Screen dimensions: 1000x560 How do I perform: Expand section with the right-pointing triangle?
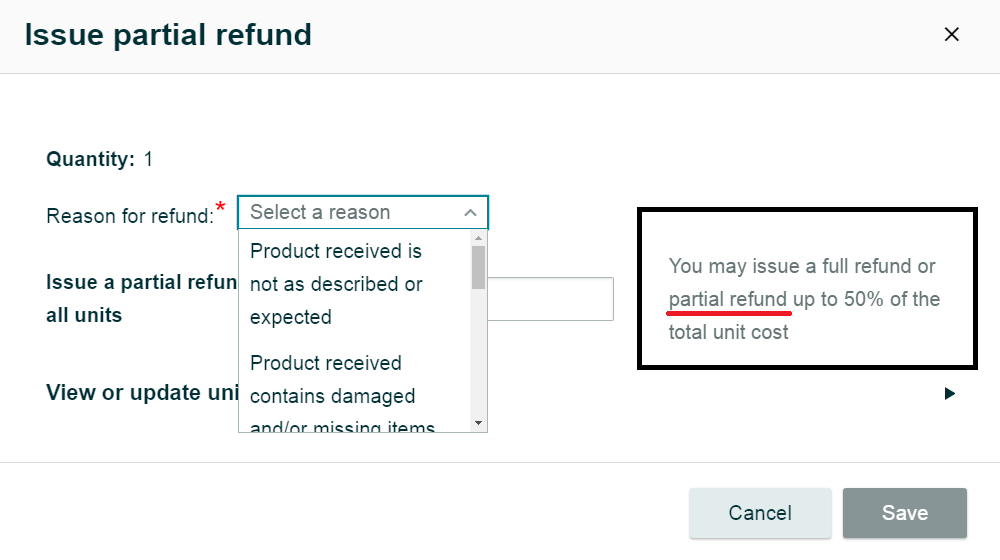pyautogui.click(x=950, y=394)
